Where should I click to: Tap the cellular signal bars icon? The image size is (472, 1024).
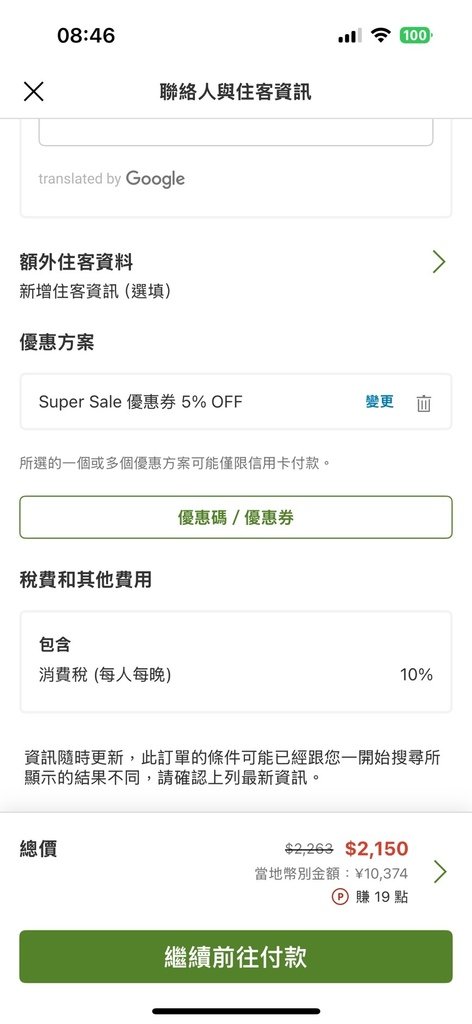pos(349,36)
